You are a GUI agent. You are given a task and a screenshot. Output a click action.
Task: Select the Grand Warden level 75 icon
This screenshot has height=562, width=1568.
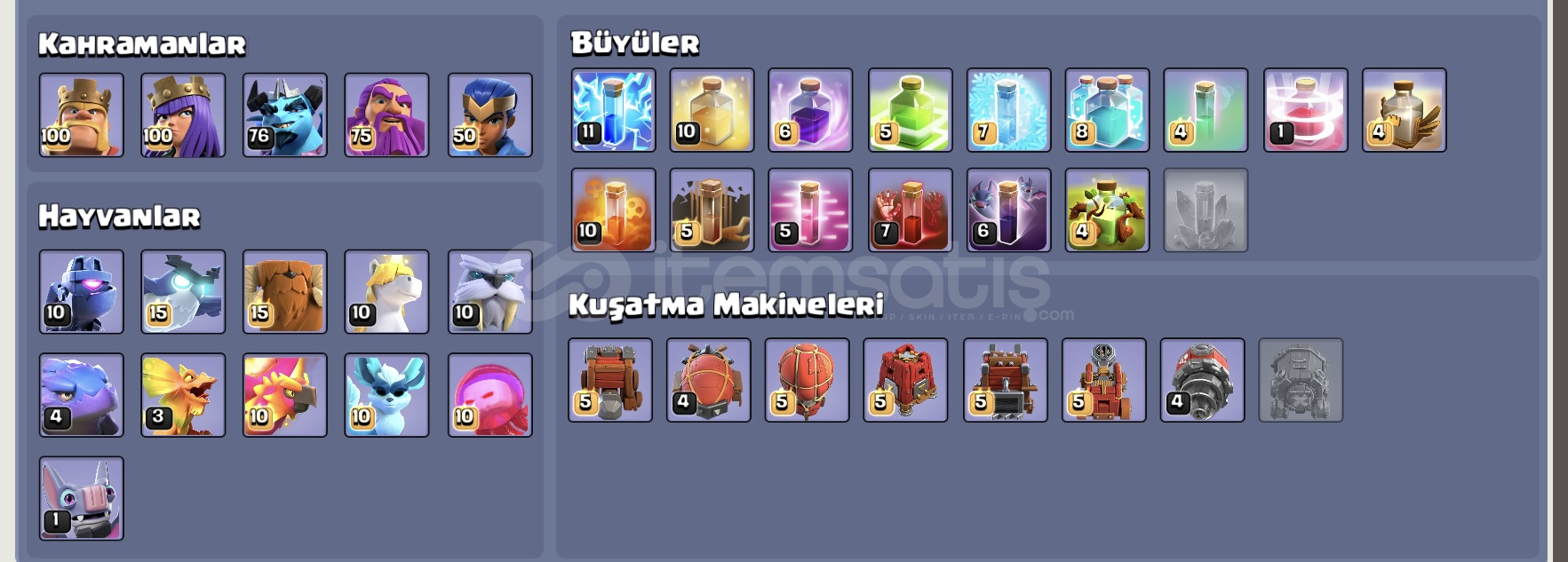386,115
